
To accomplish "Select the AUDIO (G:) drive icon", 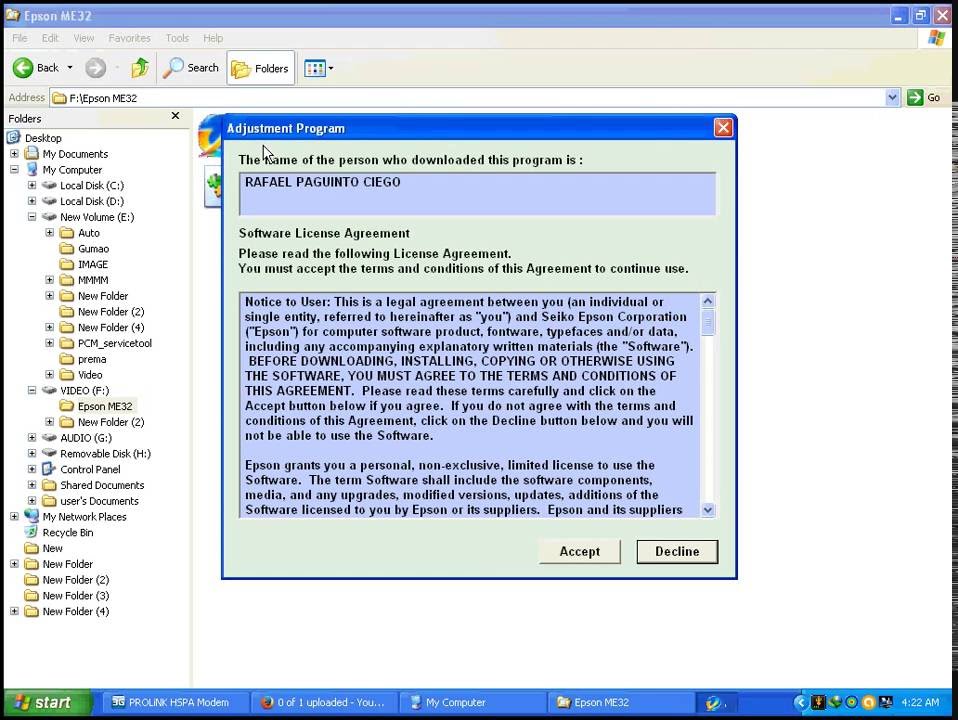I will [x=49, y=438].
